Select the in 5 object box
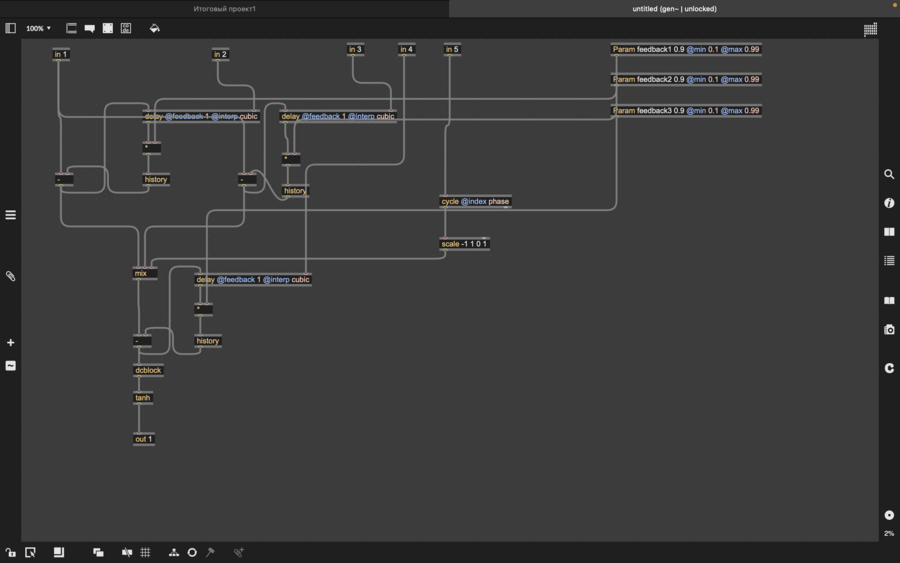This screenshot has height=563, width=900. click(452, 49)
